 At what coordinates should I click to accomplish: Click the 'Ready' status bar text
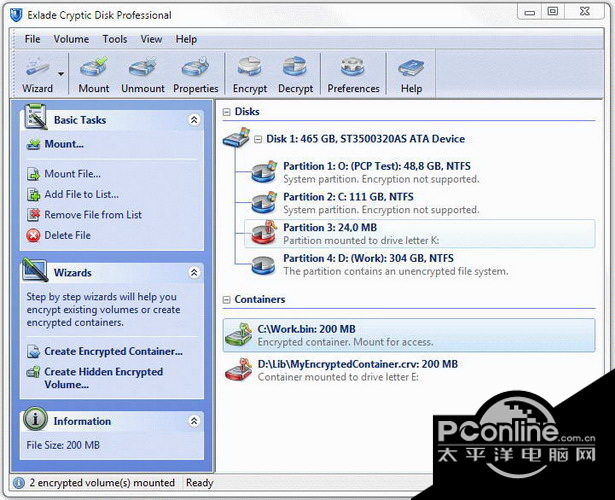tap(199, 483)
